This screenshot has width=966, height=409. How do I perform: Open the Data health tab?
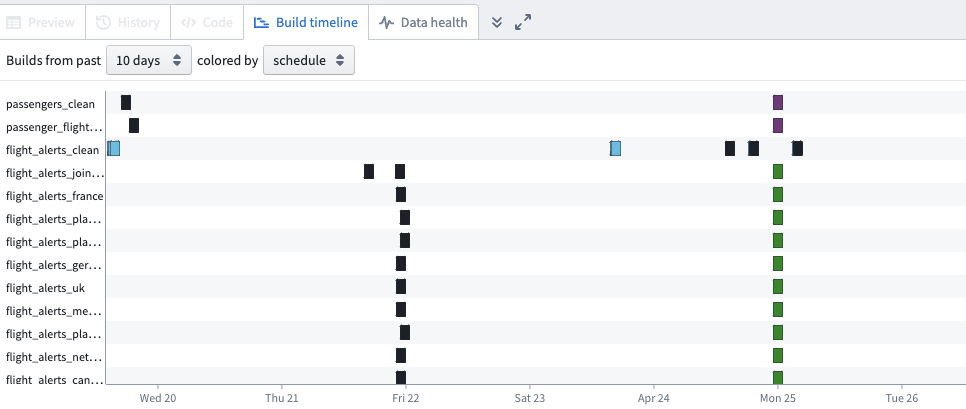(423, 23)
